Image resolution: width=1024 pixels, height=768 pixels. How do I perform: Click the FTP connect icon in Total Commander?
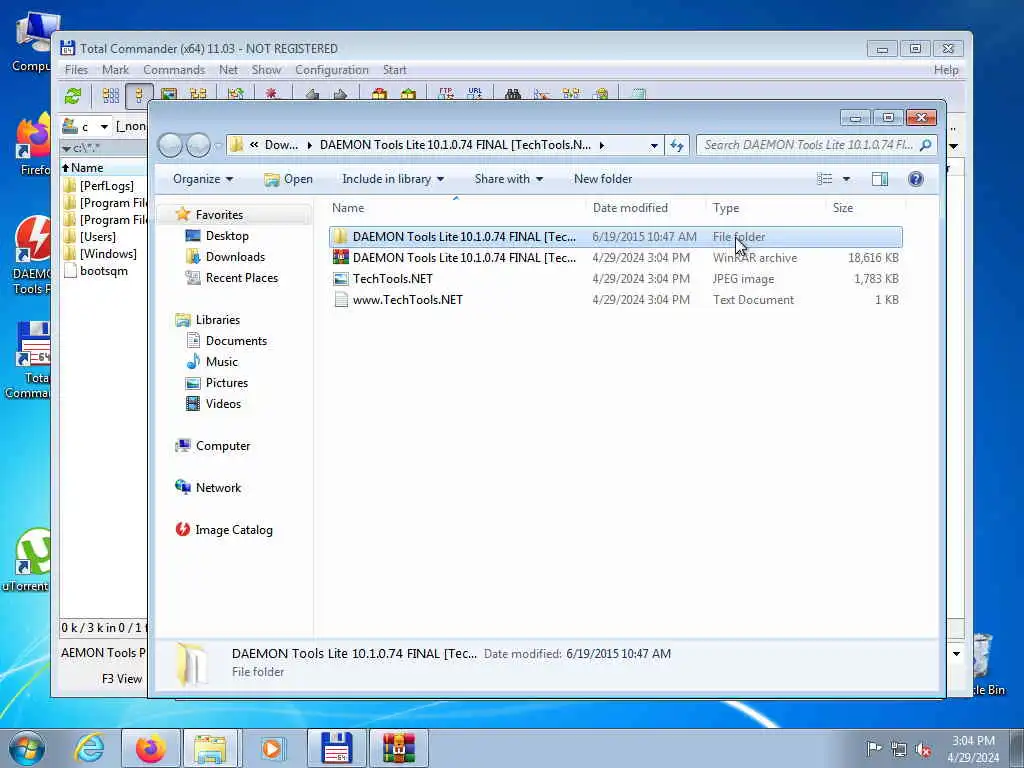446,94
